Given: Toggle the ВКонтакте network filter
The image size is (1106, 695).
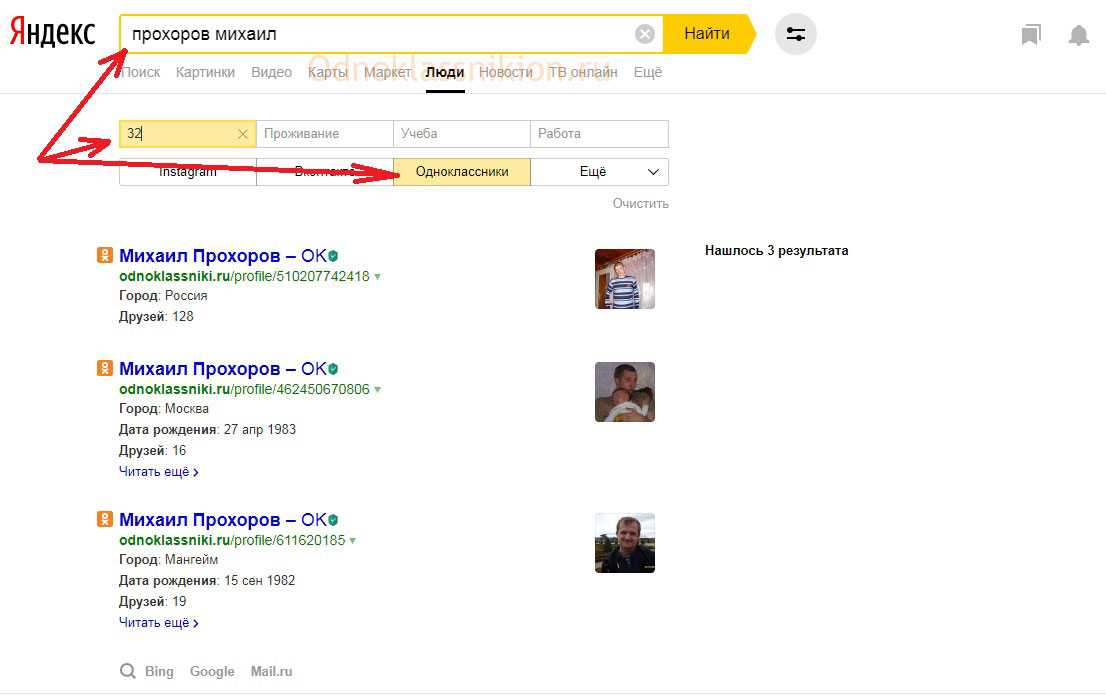Looking at the screenshot, I should click(324, 171).
